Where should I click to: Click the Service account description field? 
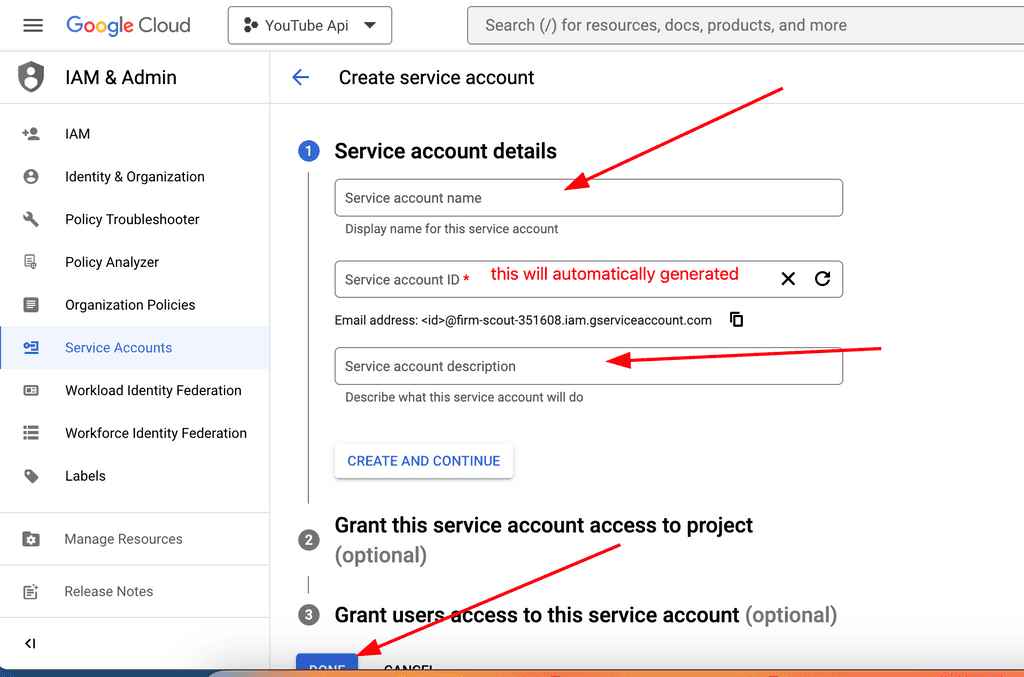(588, 366)
